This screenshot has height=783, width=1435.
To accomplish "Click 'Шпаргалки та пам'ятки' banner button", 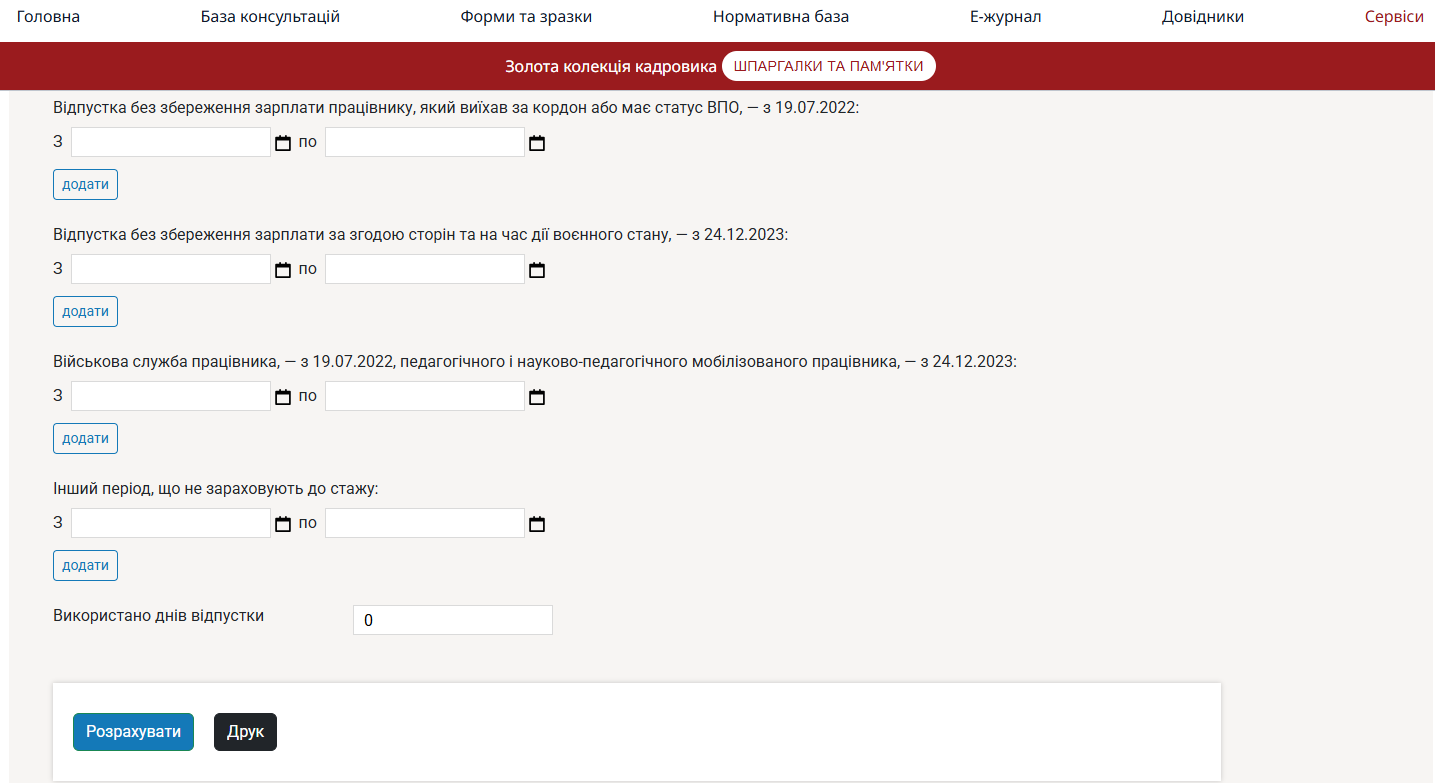I will [x=828, y=66].
